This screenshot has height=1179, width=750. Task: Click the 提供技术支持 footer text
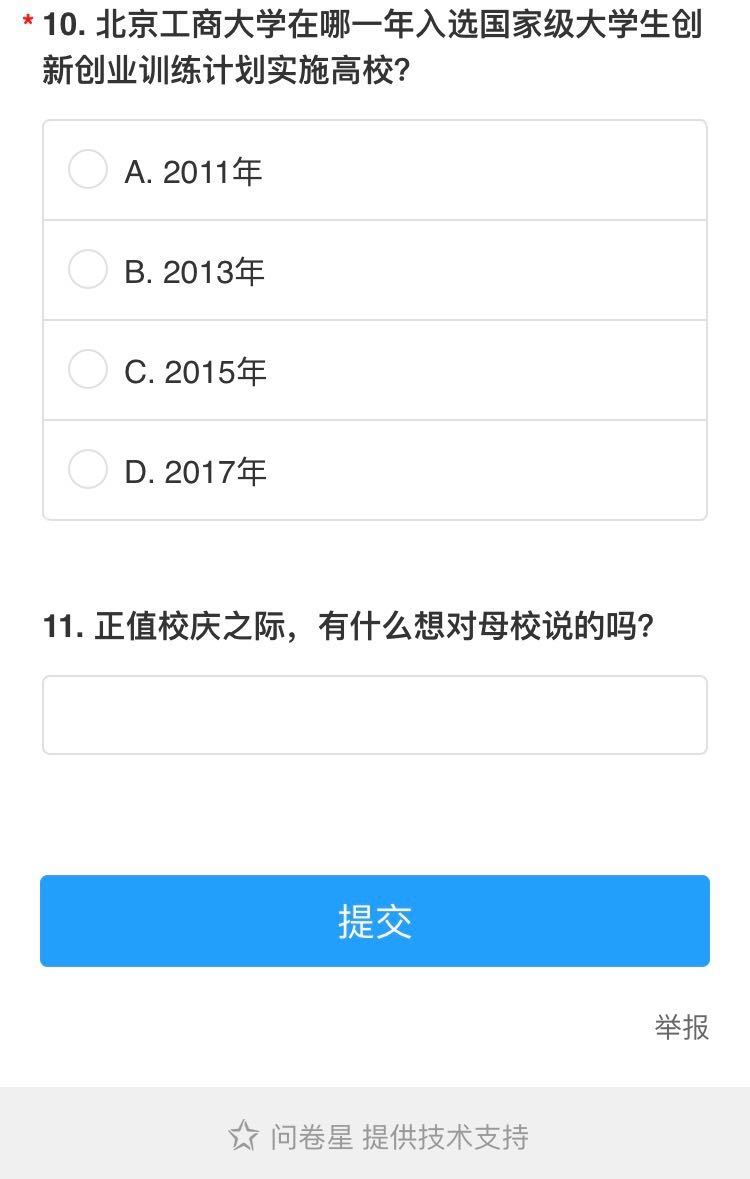[x=445, y=1137]
